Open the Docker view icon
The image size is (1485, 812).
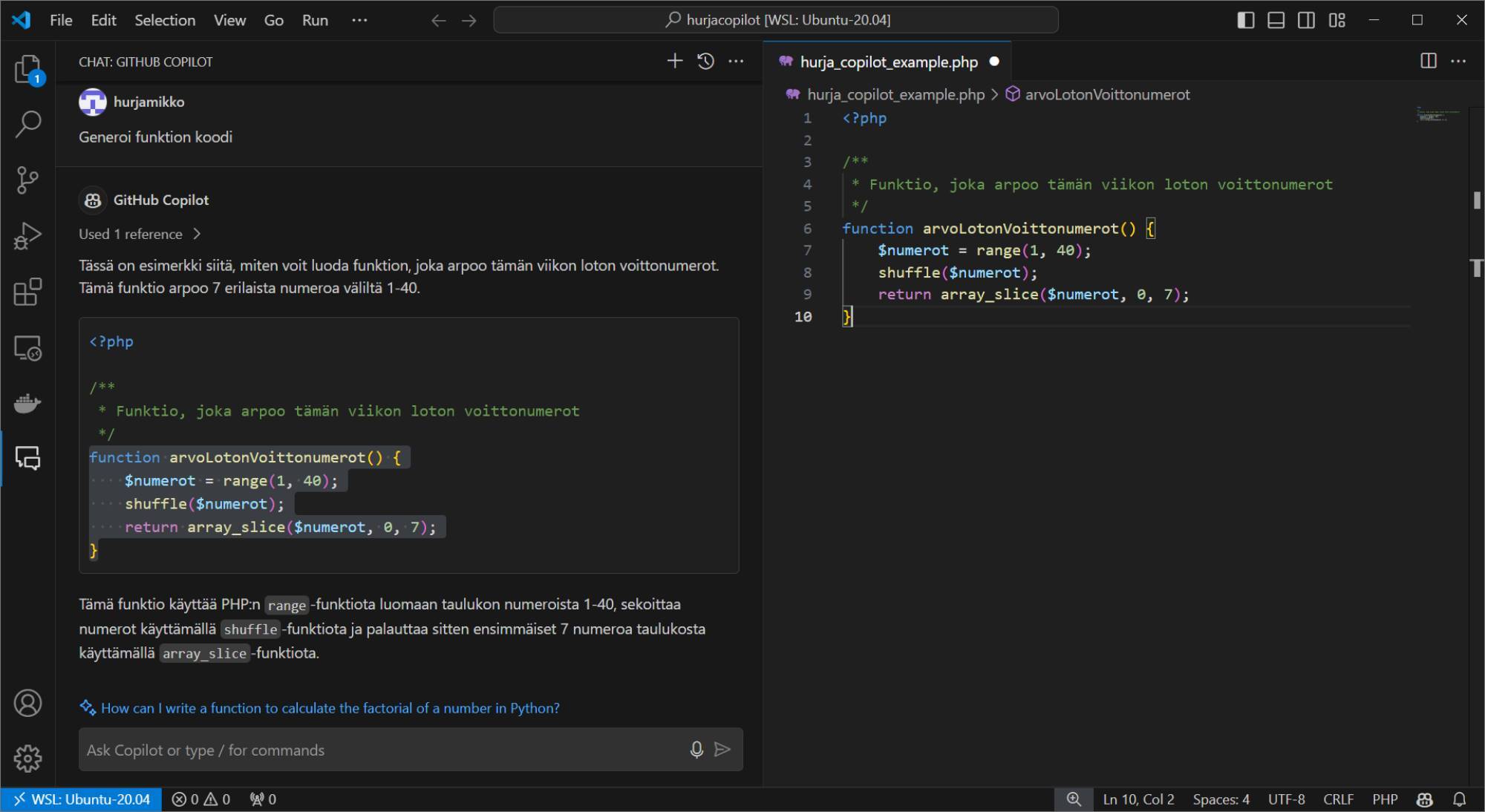coord(27,404)
